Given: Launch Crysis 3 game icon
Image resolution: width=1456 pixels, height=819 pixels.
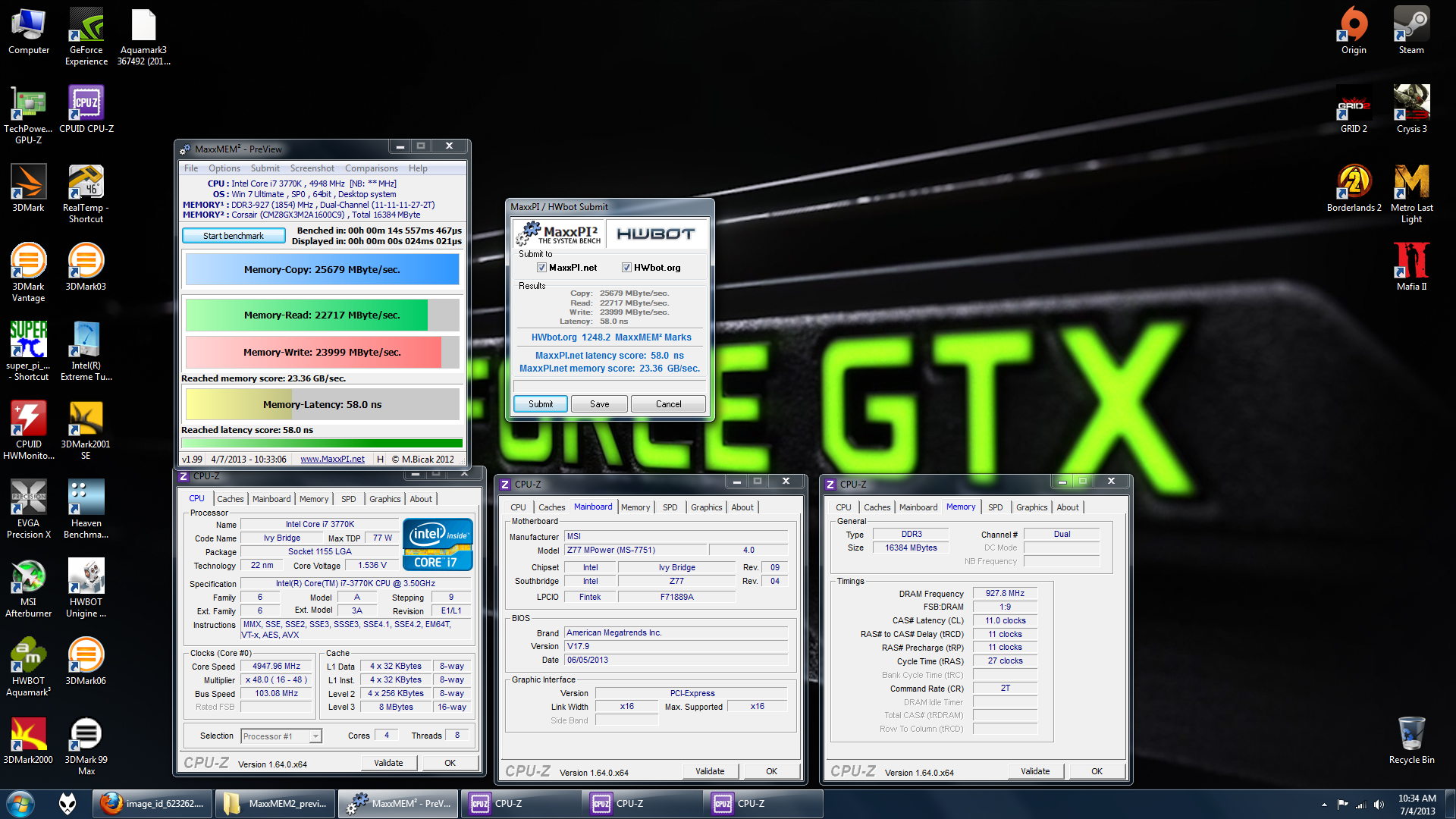Looking at the screenshot, I should (x=1411, y=109).
